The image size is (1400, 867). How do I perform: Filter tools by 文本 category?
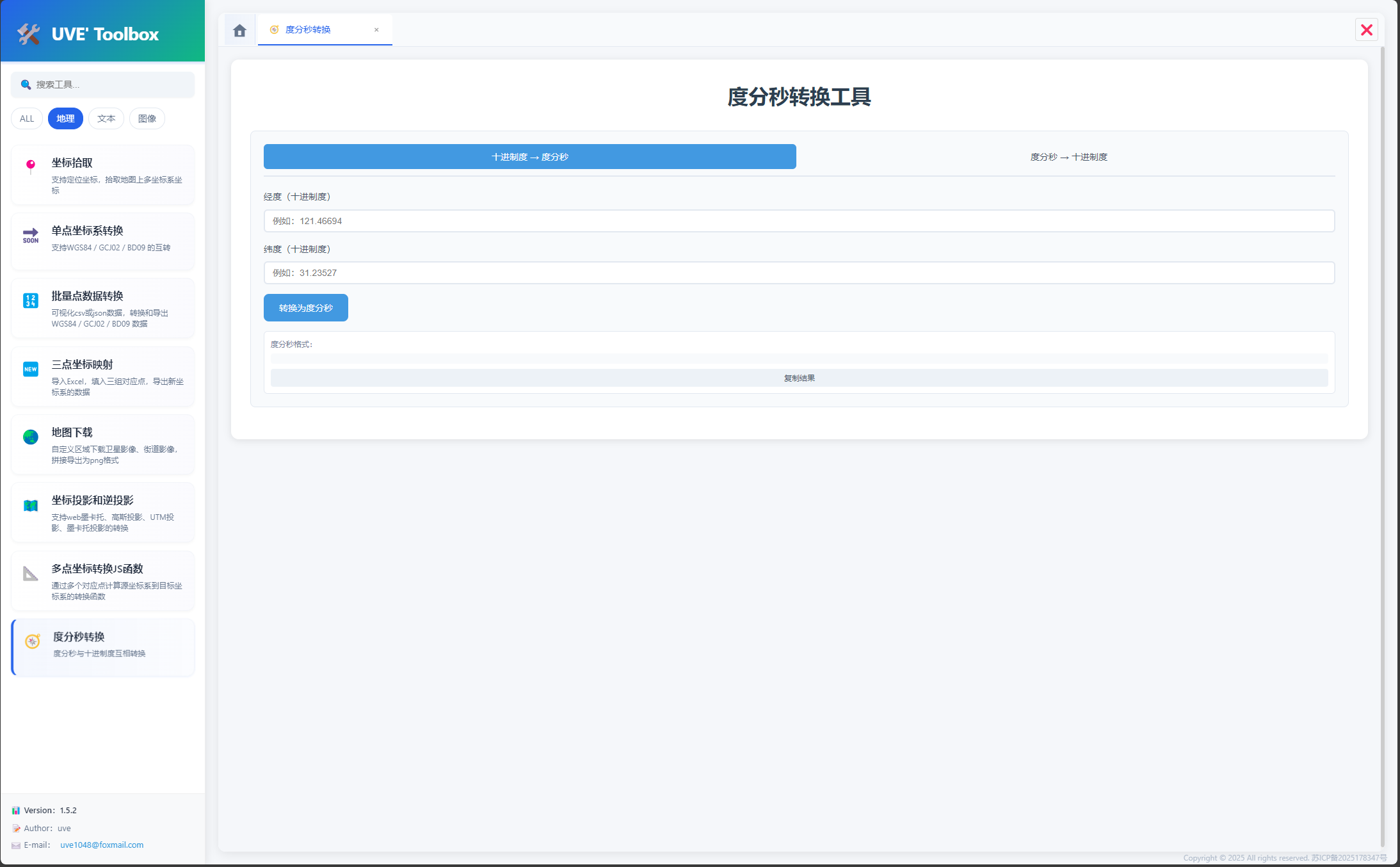[x=106, y=118]
